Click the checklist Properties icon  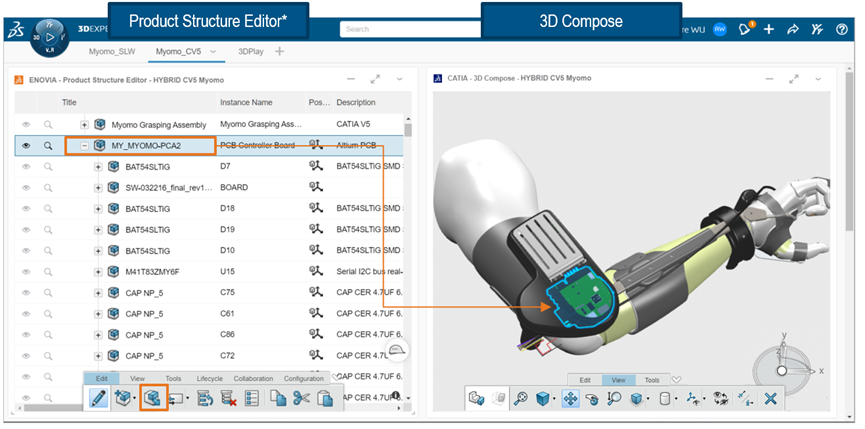[x=252, y=398]
